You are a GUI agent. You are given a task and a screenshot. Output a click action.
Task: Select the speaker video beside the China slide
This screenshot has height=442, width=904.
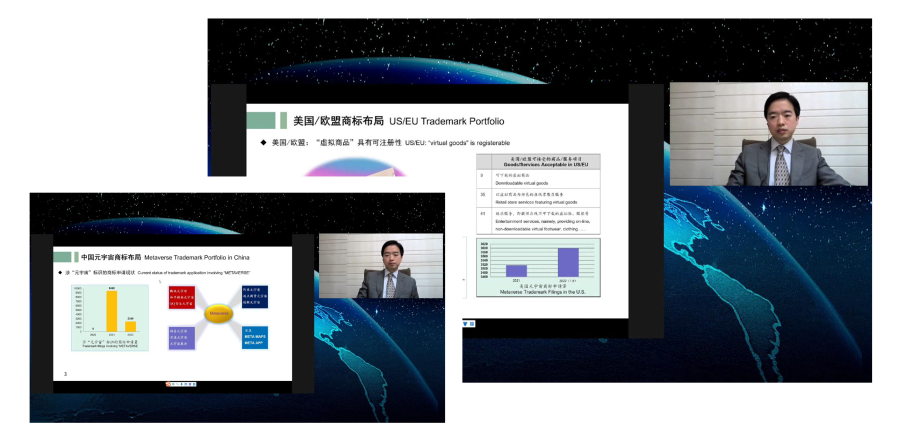(381, 266)
